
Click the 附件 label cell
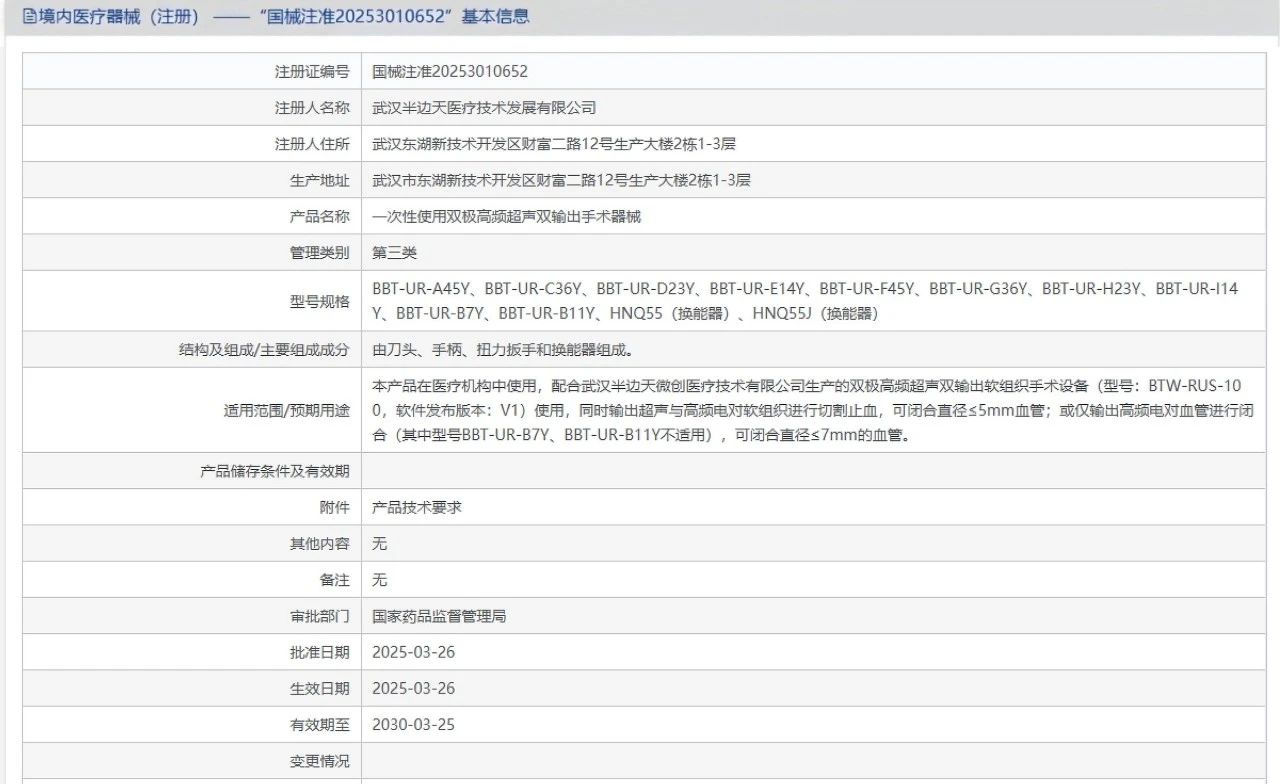(192, 507)
